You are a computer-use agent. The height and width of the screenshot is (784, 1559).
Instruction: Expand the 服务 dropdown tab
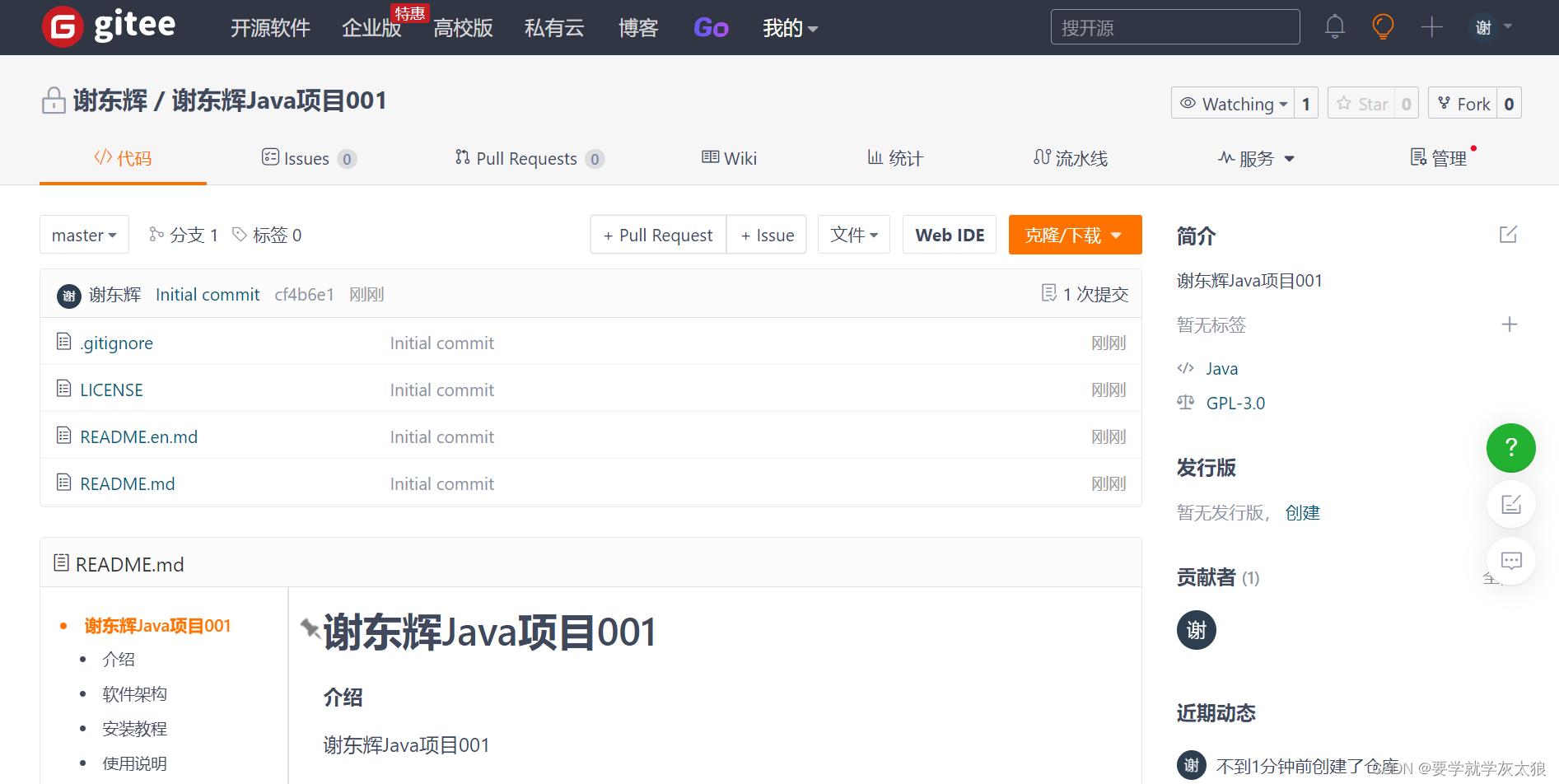pos(1256,158)
